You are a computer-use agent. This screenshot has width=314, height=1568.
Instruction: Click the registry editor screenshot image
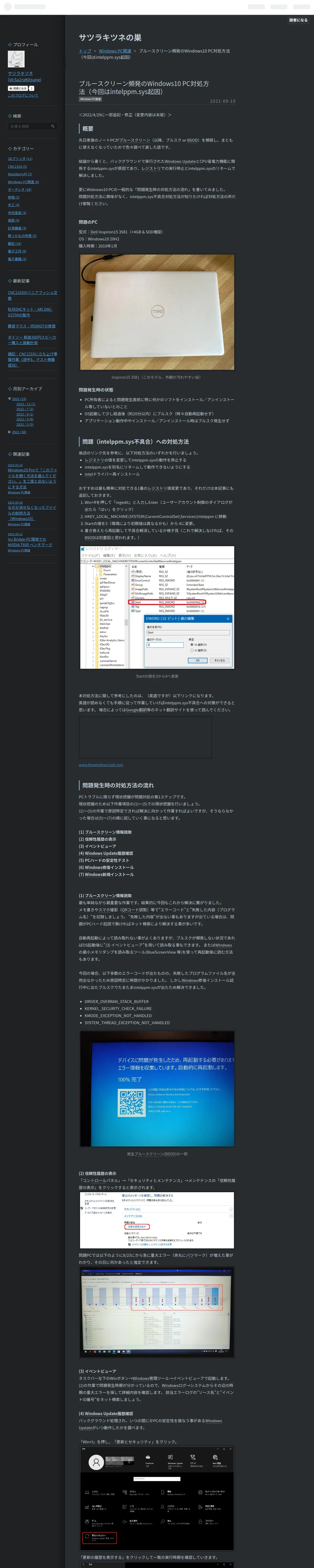(157, 608)
